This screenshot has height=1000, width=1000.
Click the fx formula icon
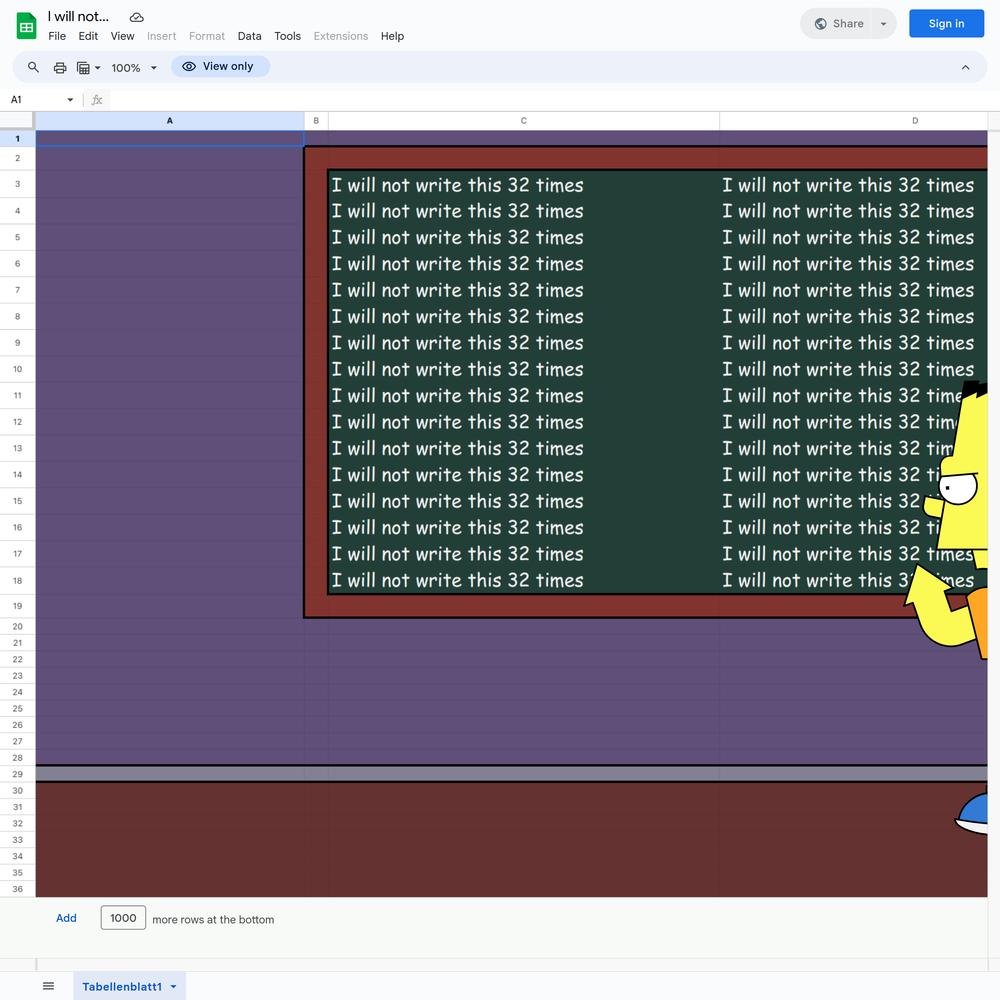(x=97, y=99)
